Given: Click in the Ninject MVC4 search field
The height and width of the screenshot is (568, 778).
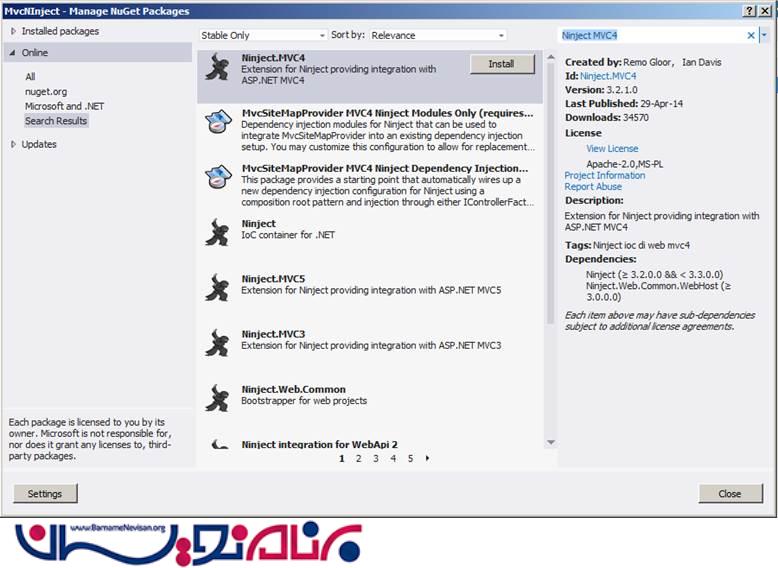Looking at the screenshot, I should [650, 35].
